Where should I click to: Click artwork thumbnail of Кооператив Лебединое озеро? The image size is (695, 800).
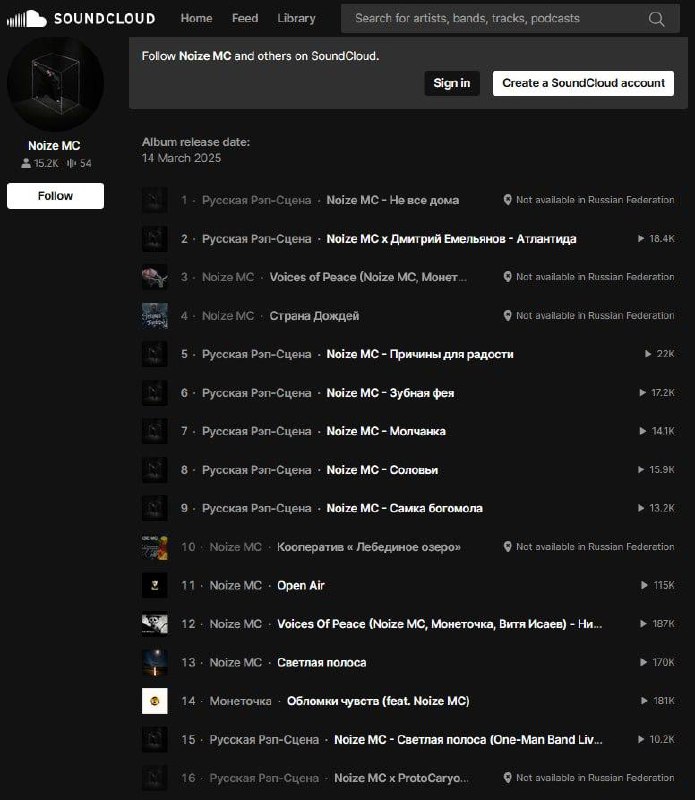[x=155, y=547]
